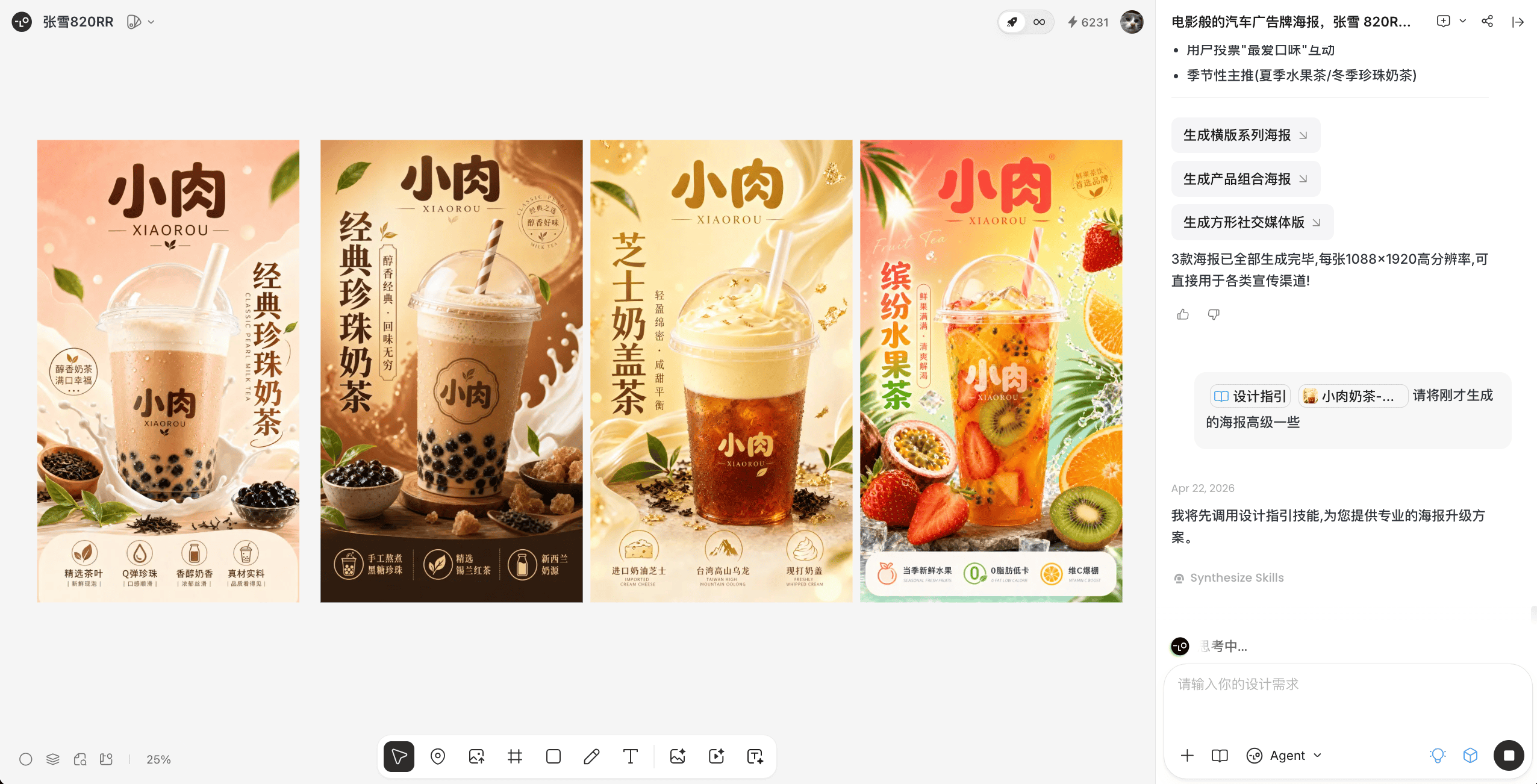Viewport: 1537px width, 784px height.
Task: Open the project tag dropdown next to 张雪820RR
Action: pyautogui.click(x=141, y=22)
